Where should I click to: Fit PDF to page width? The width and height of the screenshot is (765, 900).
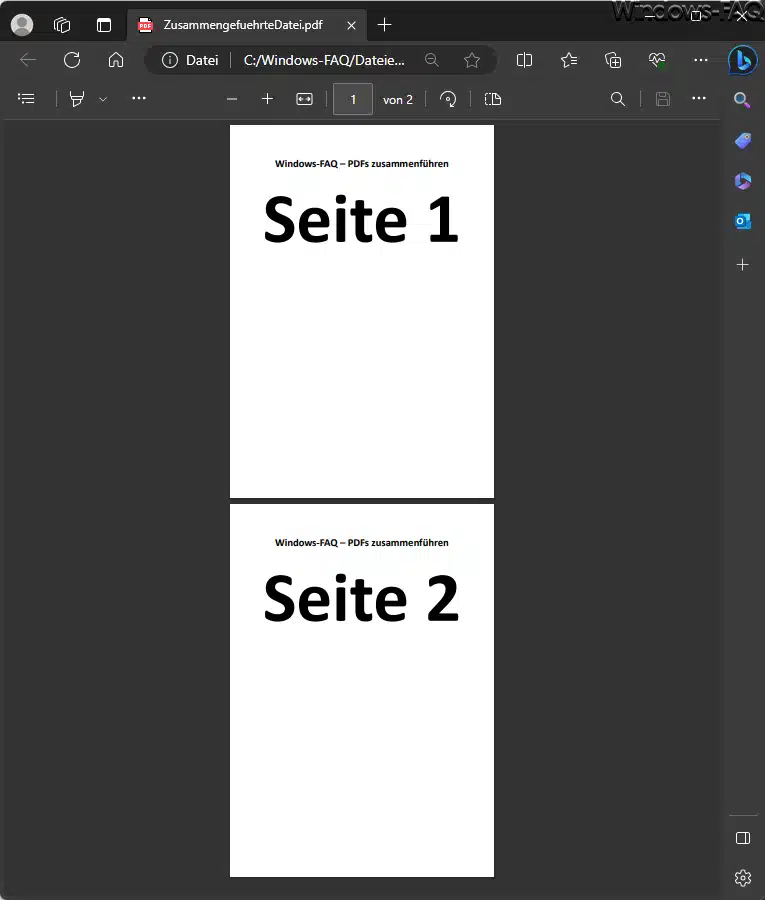click(304, 99)
